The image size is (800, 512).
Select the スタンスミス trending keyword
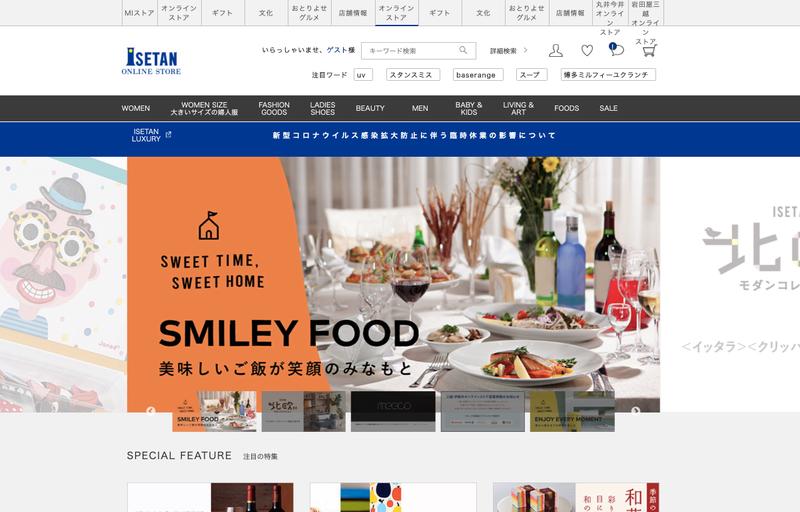[413, 75]
